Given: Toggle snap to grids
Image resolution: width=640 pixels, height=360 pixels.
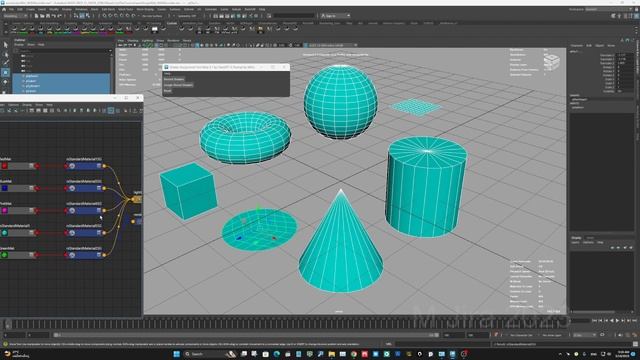Looking at the screenshot, I should click(x=105, y=16).
